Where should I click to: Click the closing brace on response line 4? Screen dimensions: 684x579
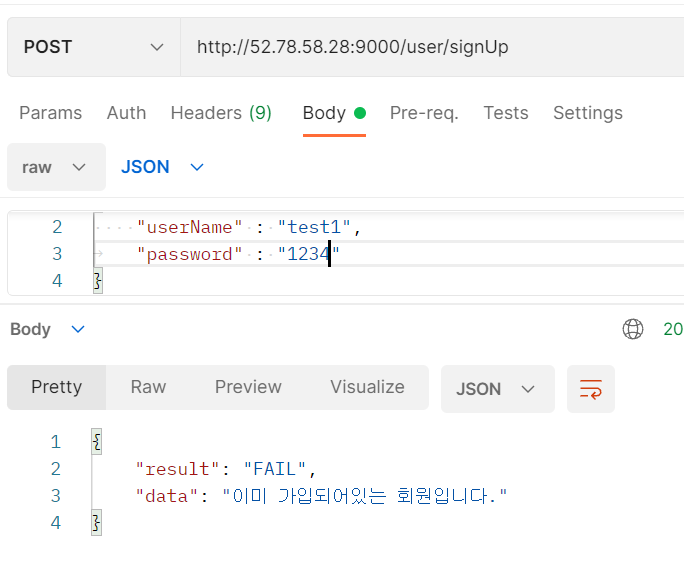pyautogui.click(x=96, y=523)
